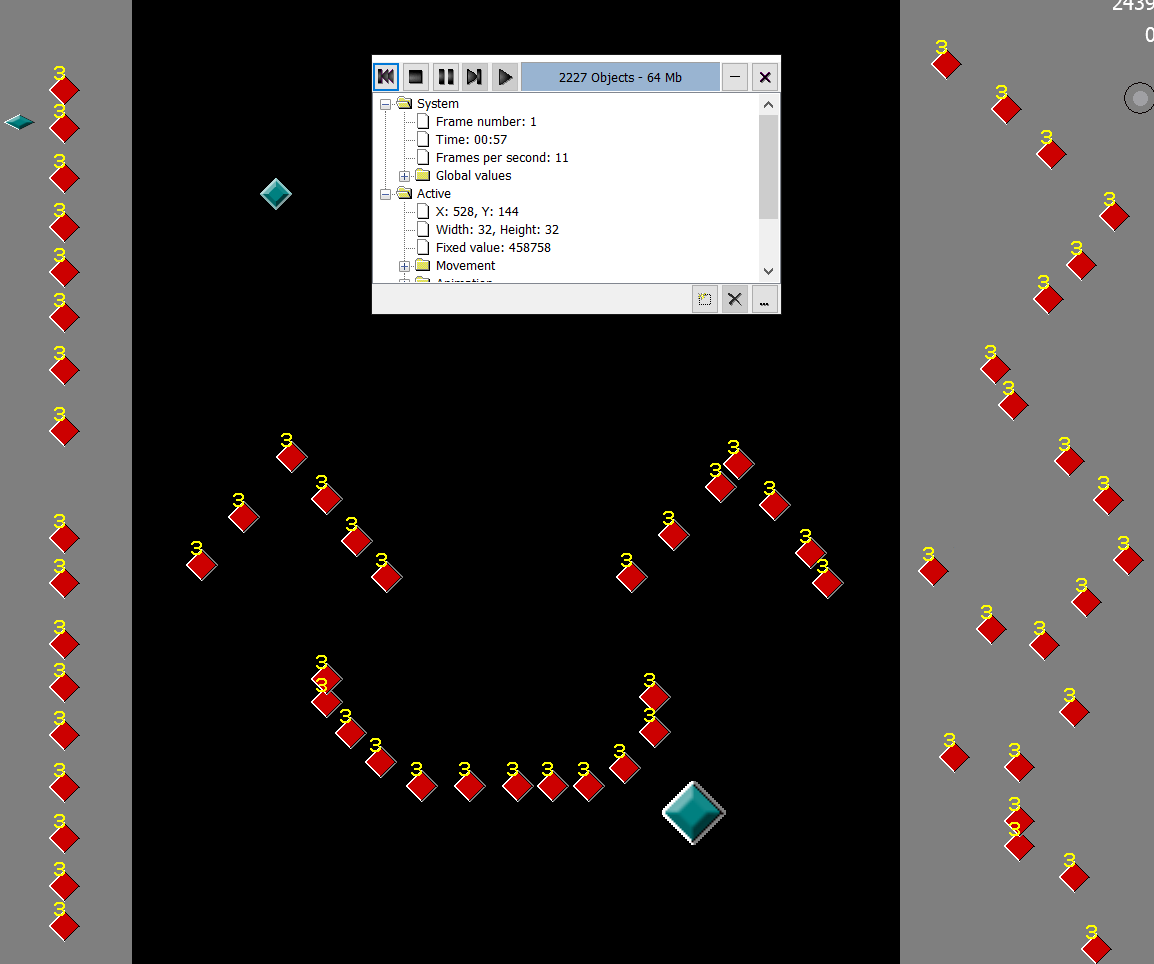Click the debugger scrollbar thumb

pos(768,165)
